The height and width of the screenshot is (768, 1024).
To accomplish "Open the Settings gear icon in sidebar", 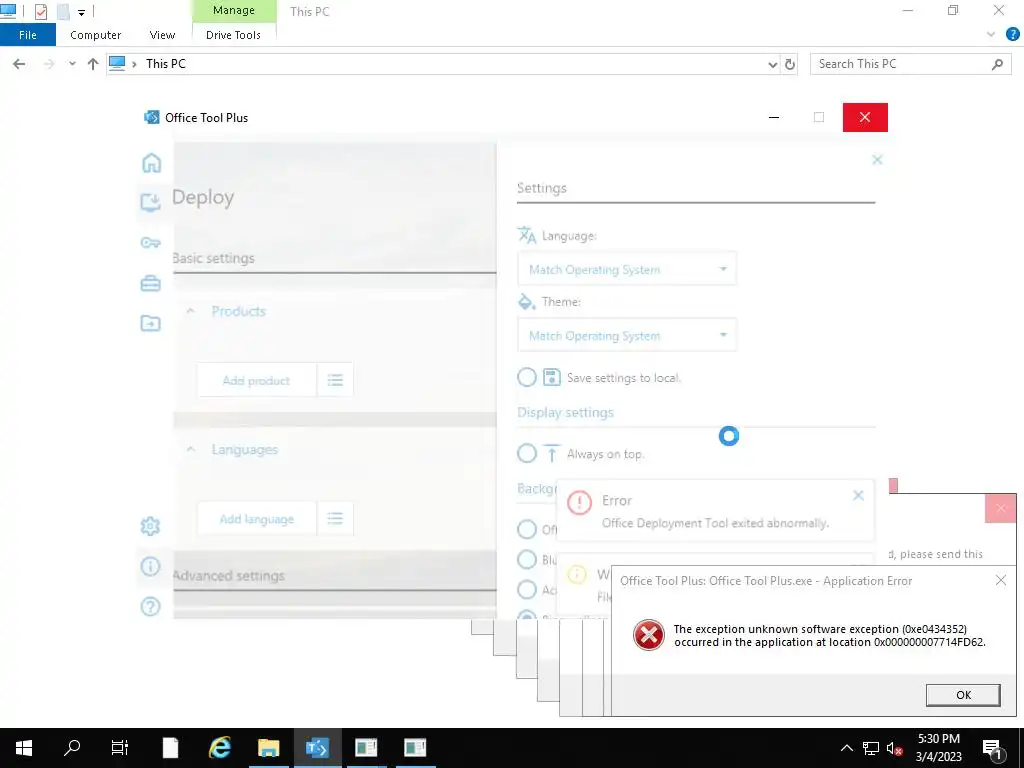I will coord(150,526).
